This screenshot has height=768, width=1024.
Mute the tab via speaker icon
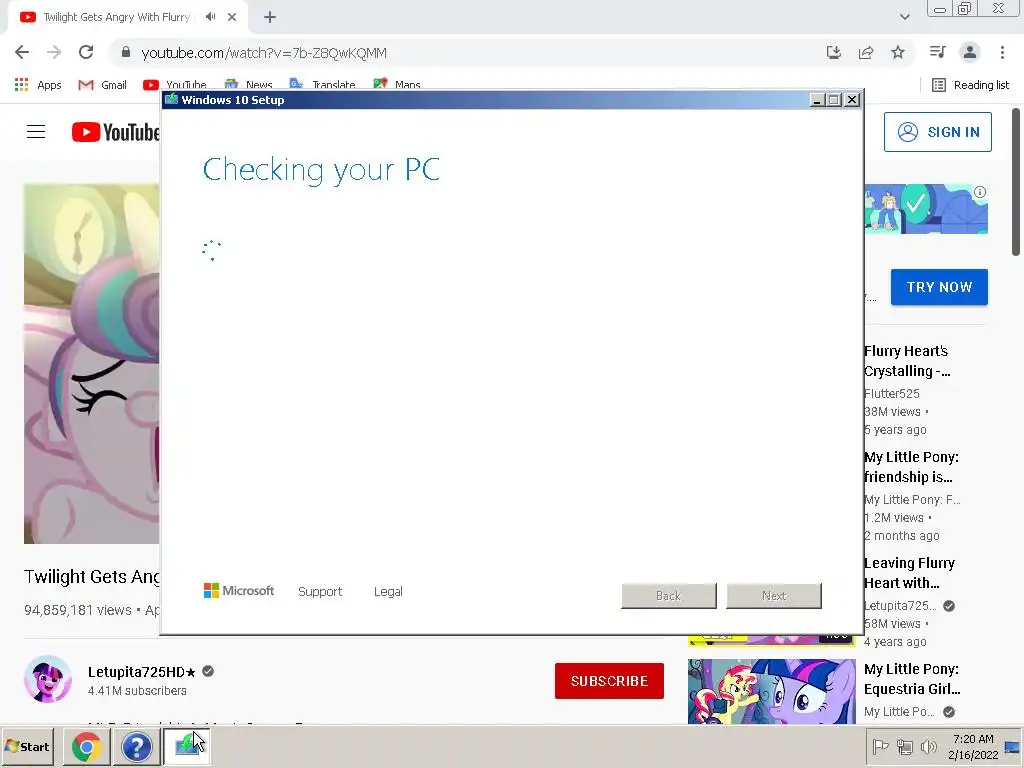210,17
